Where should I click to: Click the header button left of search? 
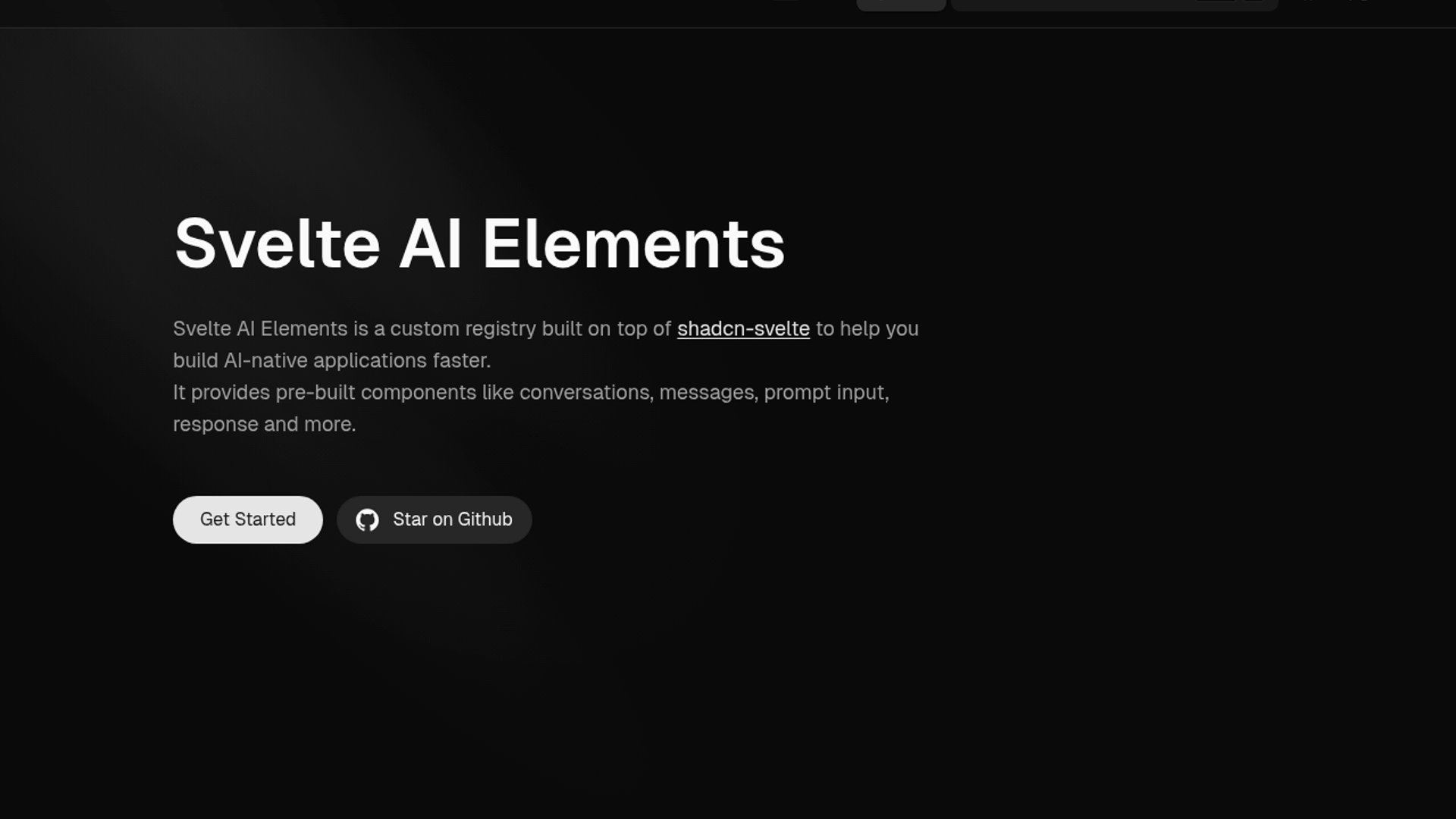900,5
